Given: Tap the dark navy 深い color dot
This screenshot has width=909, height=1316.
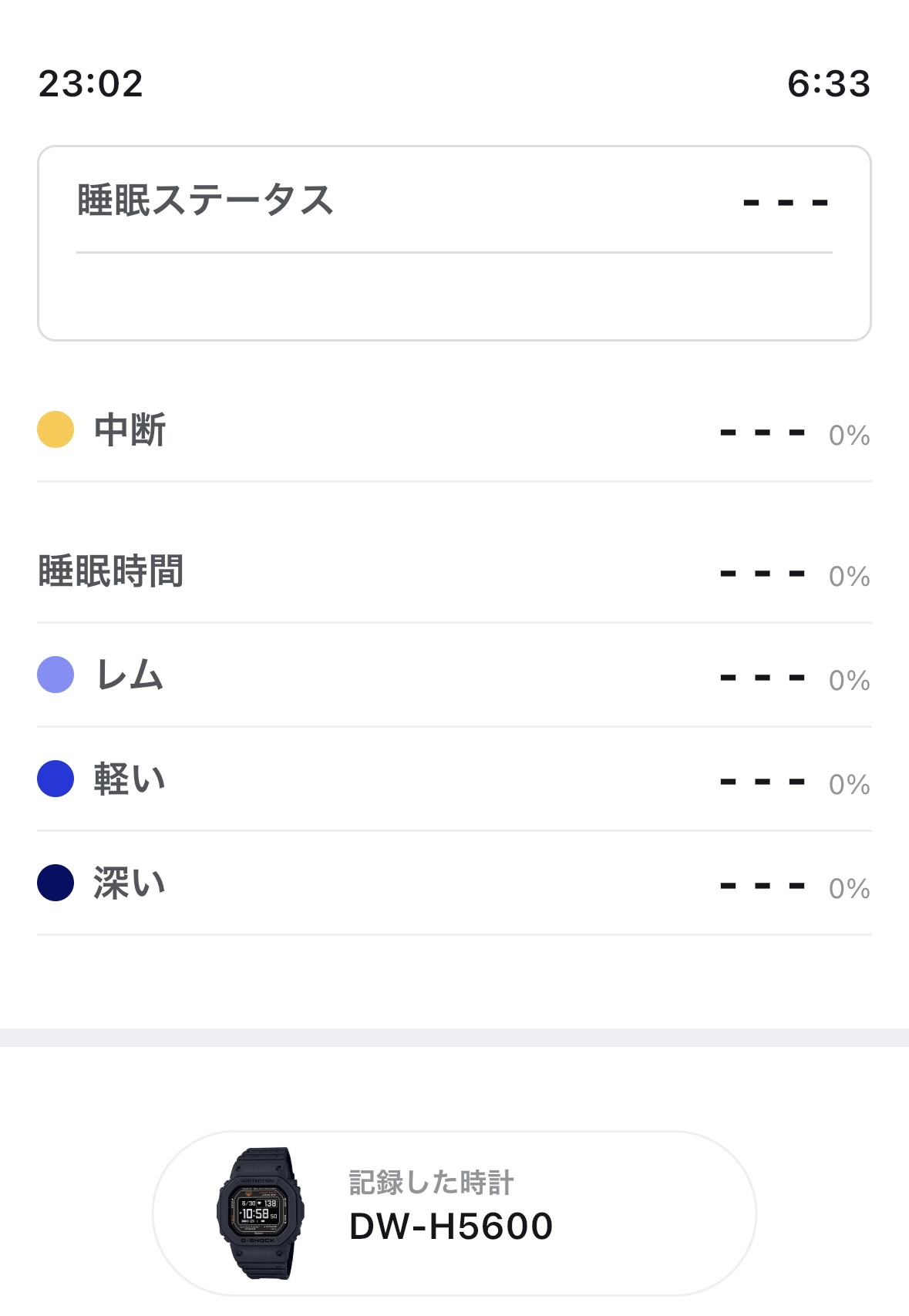Looking at the screenshot, I should pyautogui.click(x=56, y=883).
